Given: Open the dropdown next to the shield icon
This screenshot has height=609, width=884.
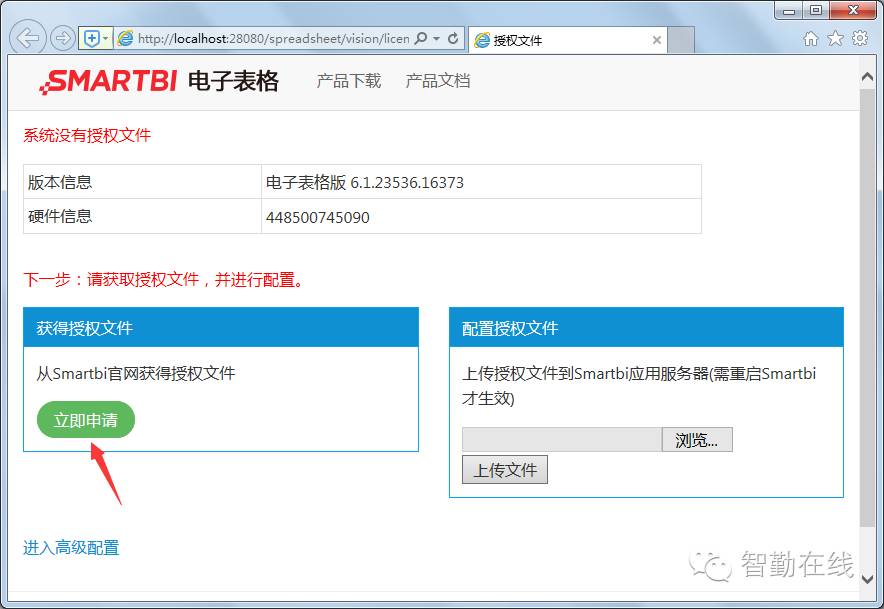Looking at the screenshot, I should [106, 38].
